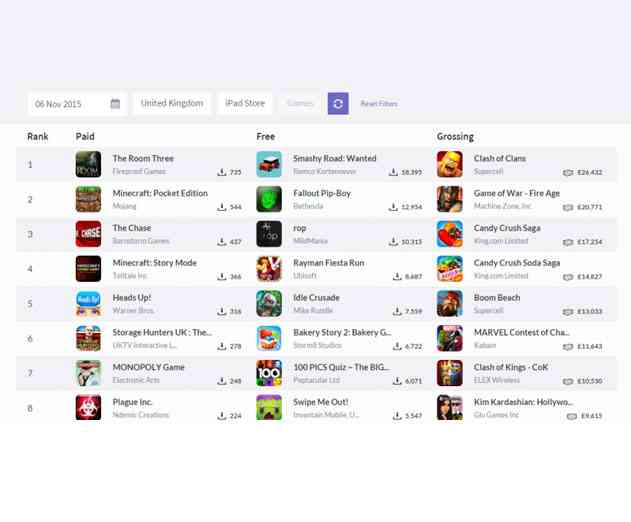
Task: Click Idle Crusade app icon
Action: point(269,303)
